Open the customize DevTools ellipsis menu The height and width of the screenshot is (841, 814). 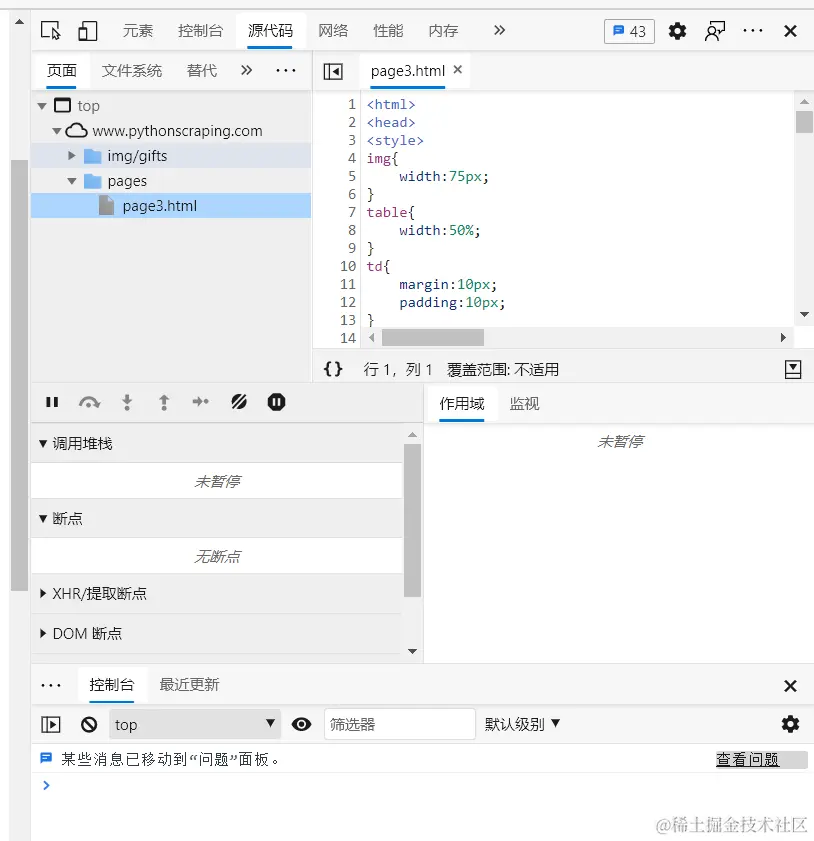[x=753, y=31]
